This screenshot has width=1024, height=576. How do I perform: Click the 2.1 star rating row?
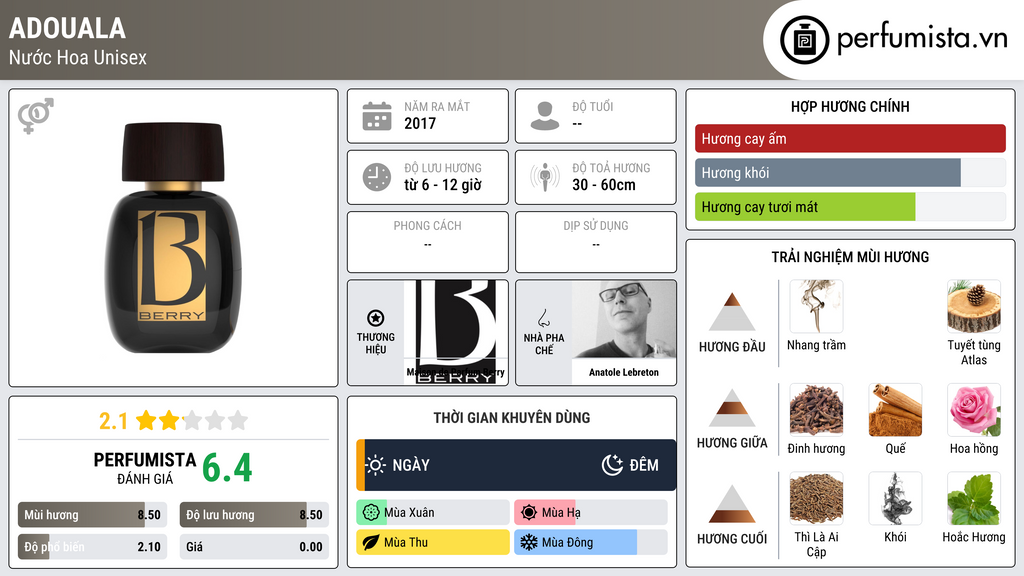173,421
